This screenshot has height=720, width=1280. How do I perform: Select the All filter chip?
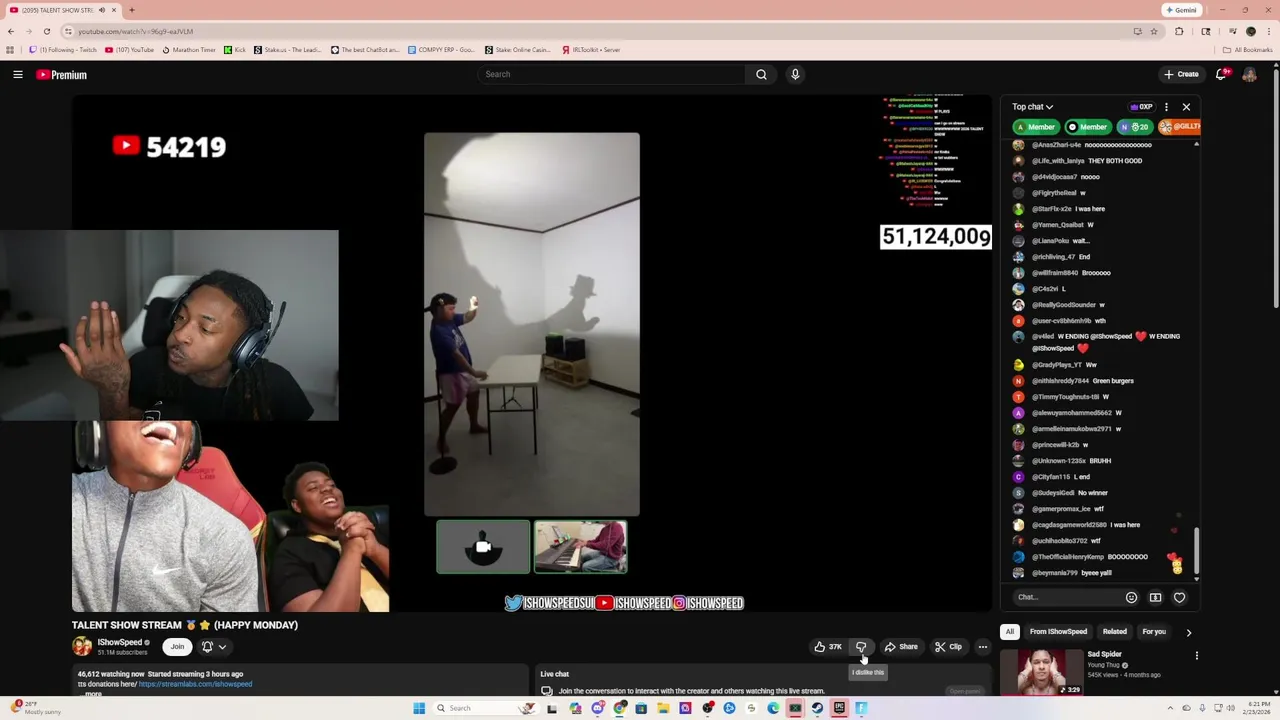pyautogui.click(x=1010, y=632)
